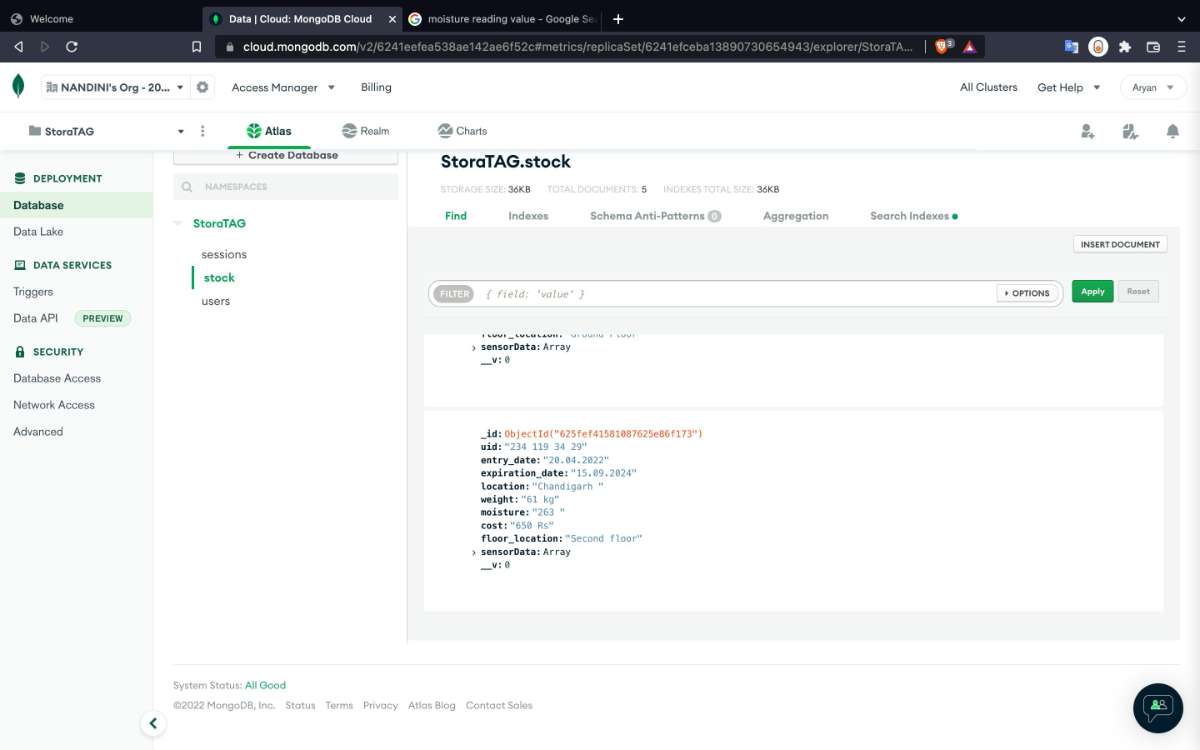Image resolution: width=1200 pixels, height=750 pixels.
Task: Click the browser forward arrow
Action: 45,46
